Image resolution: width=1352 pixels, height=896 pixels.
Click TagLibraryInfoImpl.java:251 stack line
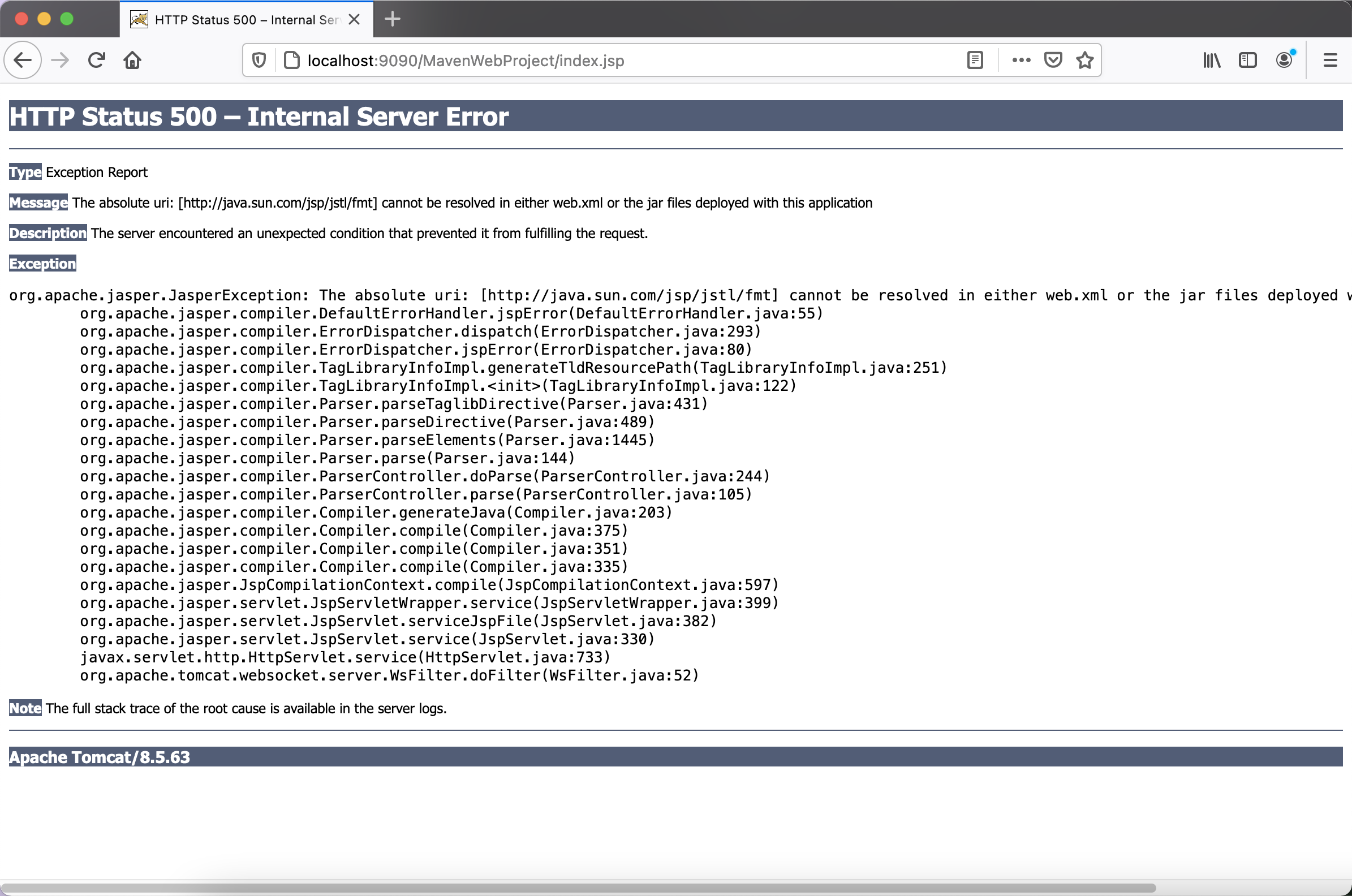pyautogui.click(x=514, y=368)
